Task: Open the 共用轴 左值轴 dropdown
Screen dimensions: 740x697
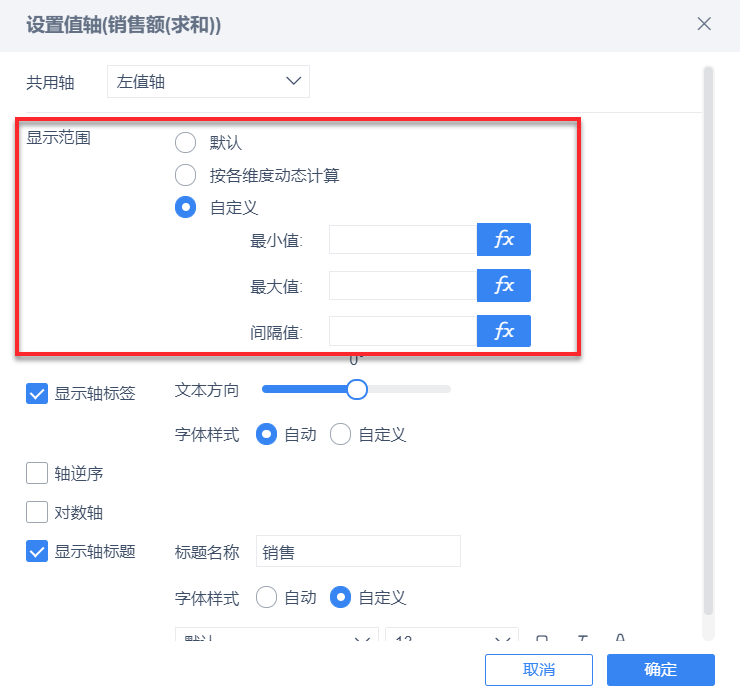Action: pos(208,82)
